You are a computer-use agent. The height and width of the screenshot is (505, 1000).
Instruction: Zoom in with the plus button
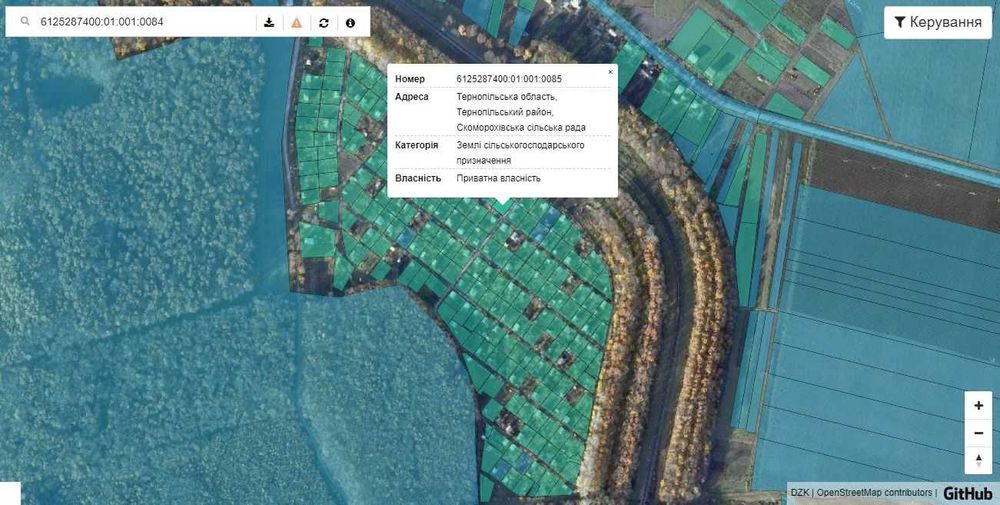(x=978, y=406)
